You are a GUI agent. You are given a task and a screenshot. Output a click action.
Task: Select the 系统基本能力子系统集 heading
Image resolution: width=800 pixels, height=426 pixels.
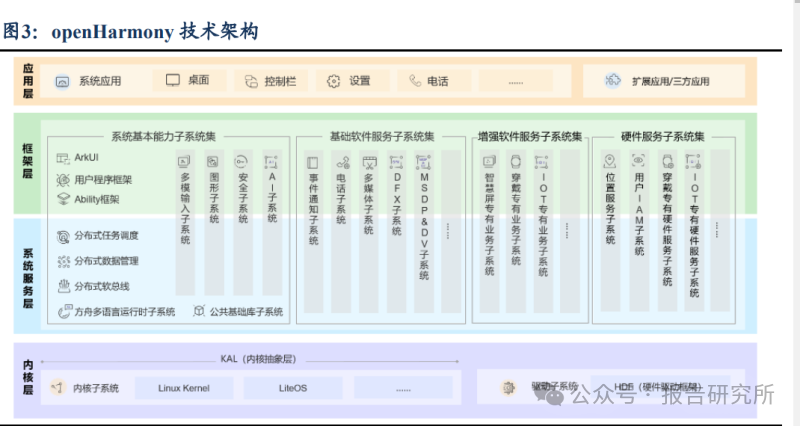163,137
